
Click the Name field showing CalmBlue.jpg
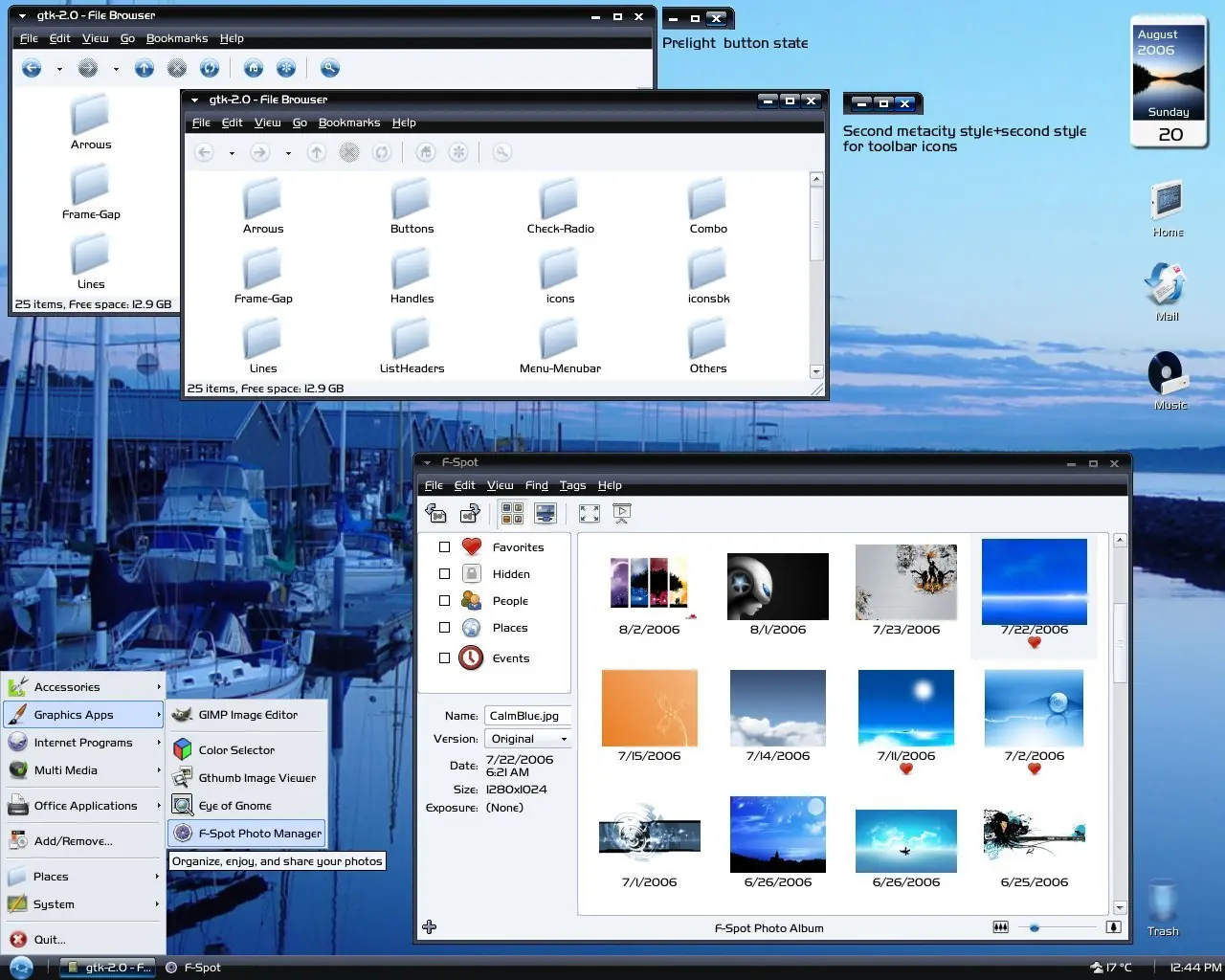[528, 716]
